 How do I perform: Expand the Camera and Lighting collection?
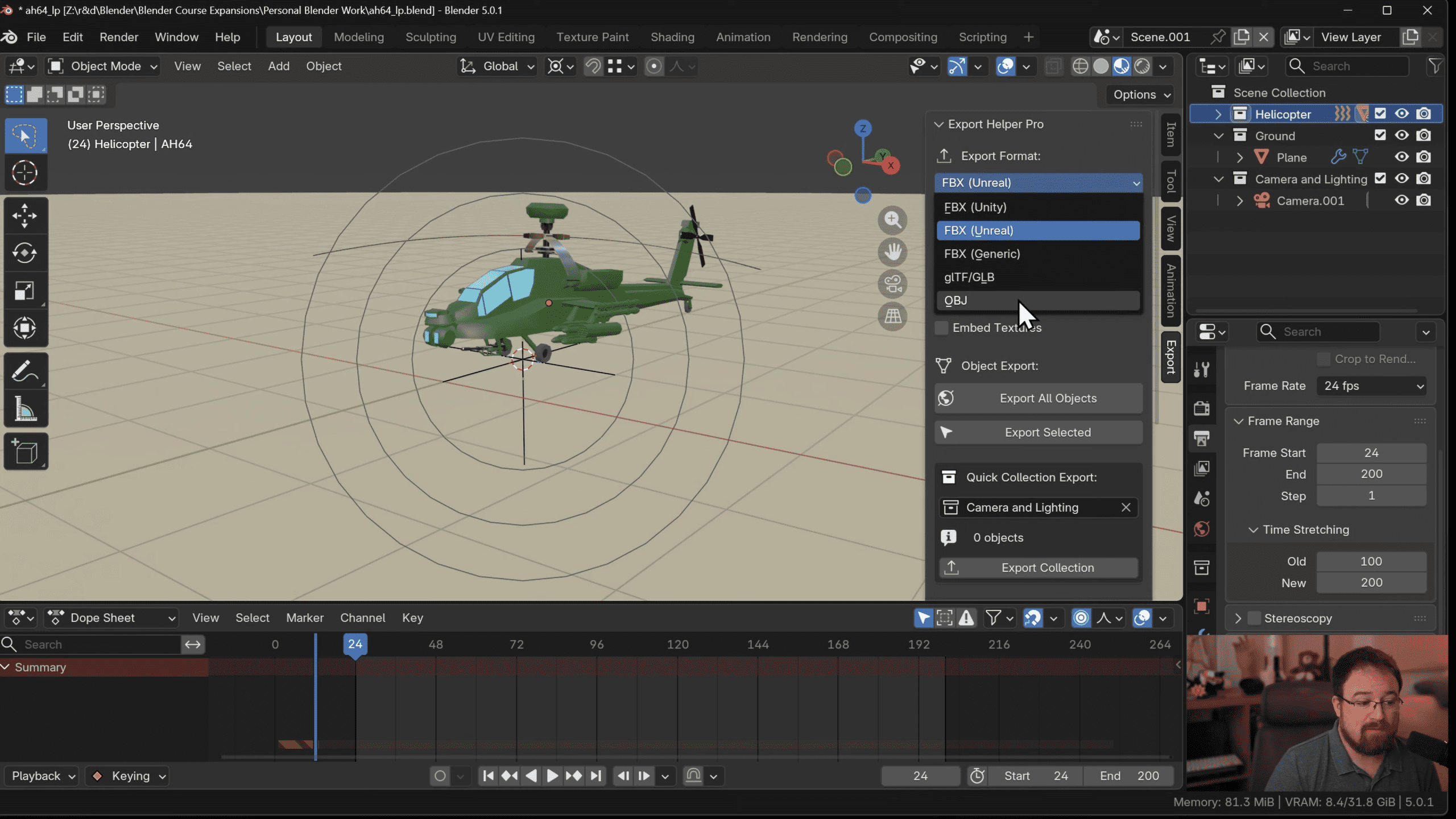click(x=1218, y=179)
